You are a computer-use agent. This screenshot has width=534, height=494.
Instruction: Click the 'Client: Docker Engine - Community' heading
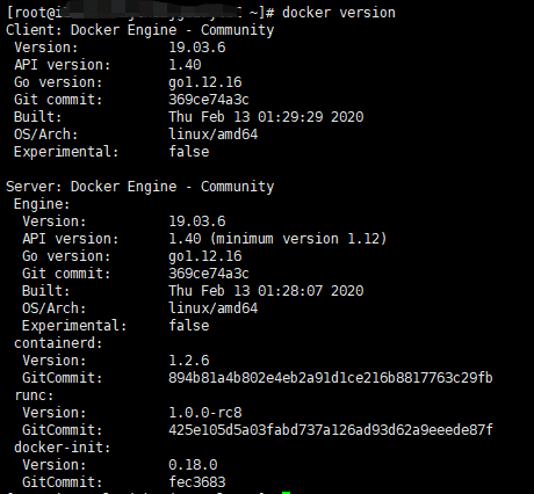pyautogui.click(x=140, y=30)
